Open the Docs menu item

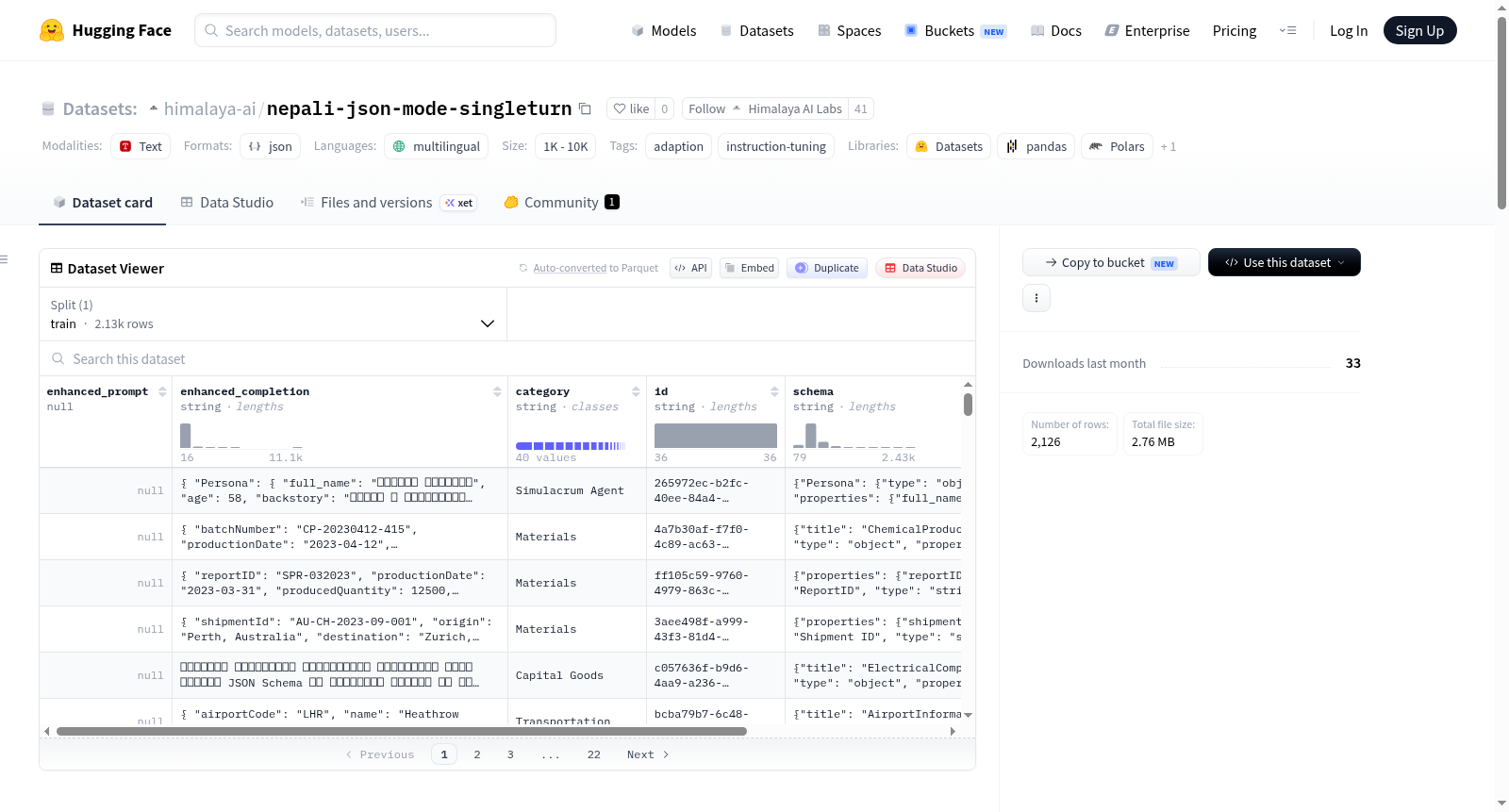coord(1055,30)
